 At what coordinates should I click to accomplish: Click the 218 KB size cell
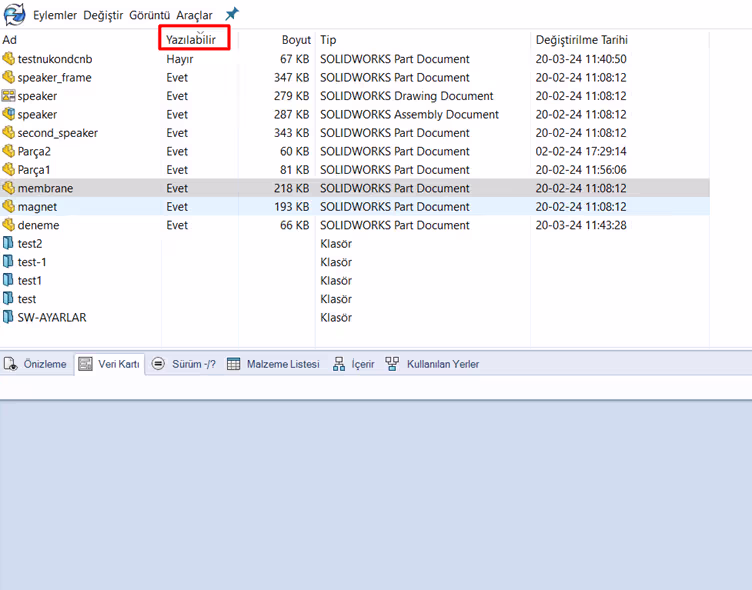coord(292,188)
